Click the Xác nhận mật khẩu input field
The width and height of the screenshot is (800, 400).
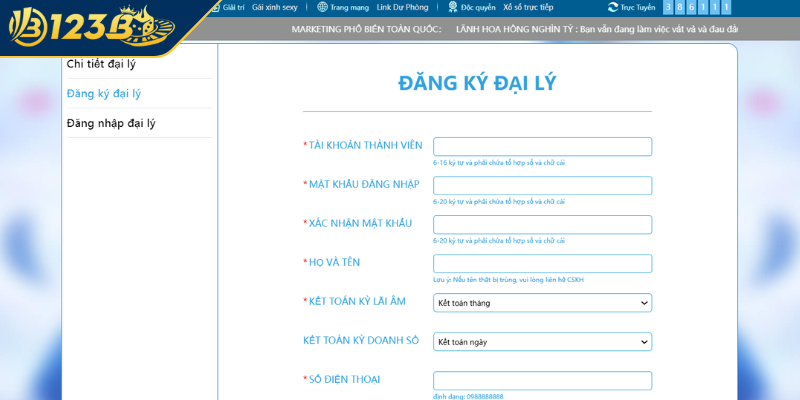(x=542, y=225)
